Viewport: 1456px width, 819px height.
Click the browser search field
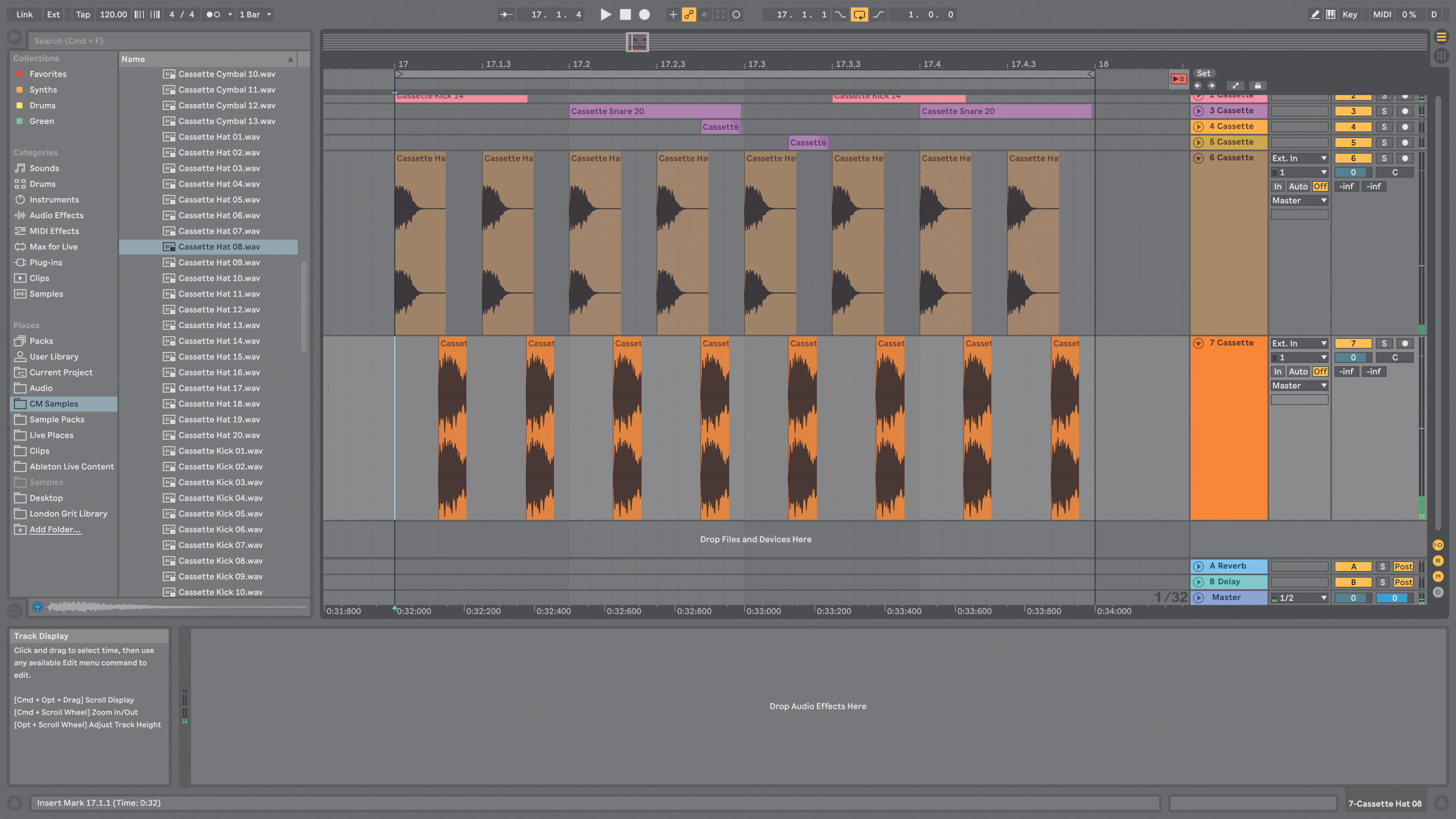(x=169, y=41)
